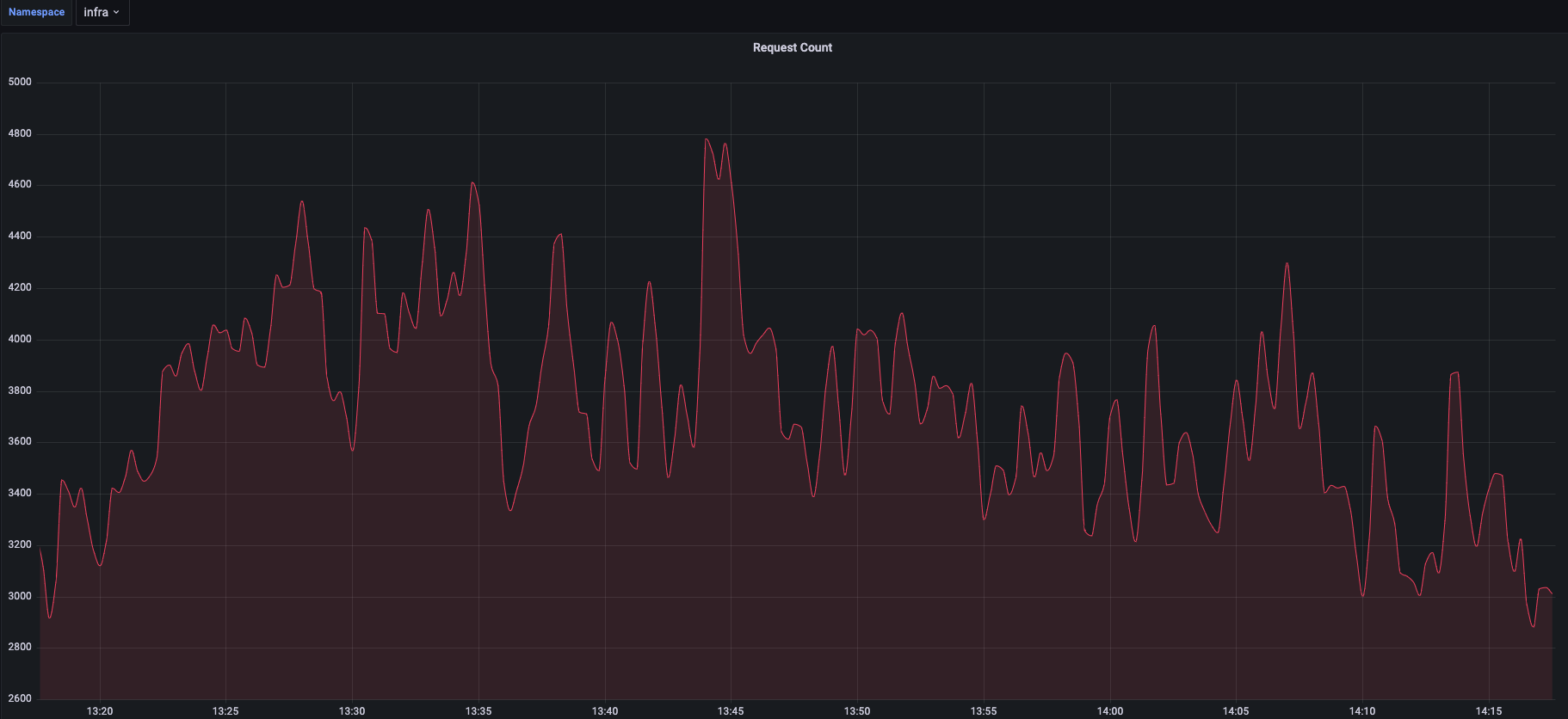Click the 13:30 x-axis time label
The height and width of the screenshot is (719, 1568).
352,711
